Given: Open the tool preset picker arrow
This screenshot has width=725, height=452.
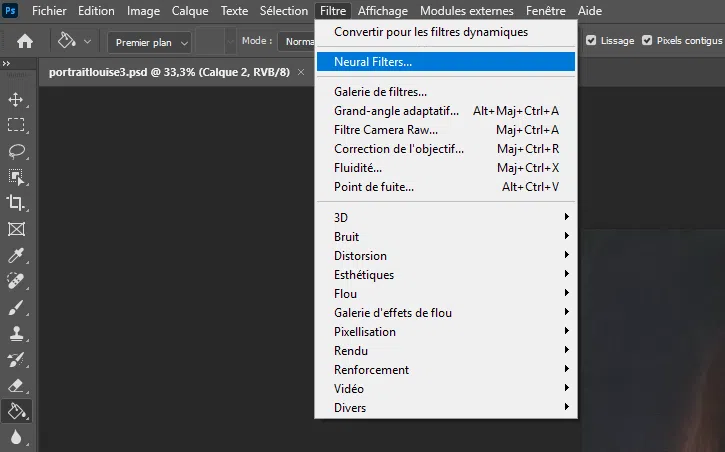Looking at the screenshot, I should [x=87, y=42].
